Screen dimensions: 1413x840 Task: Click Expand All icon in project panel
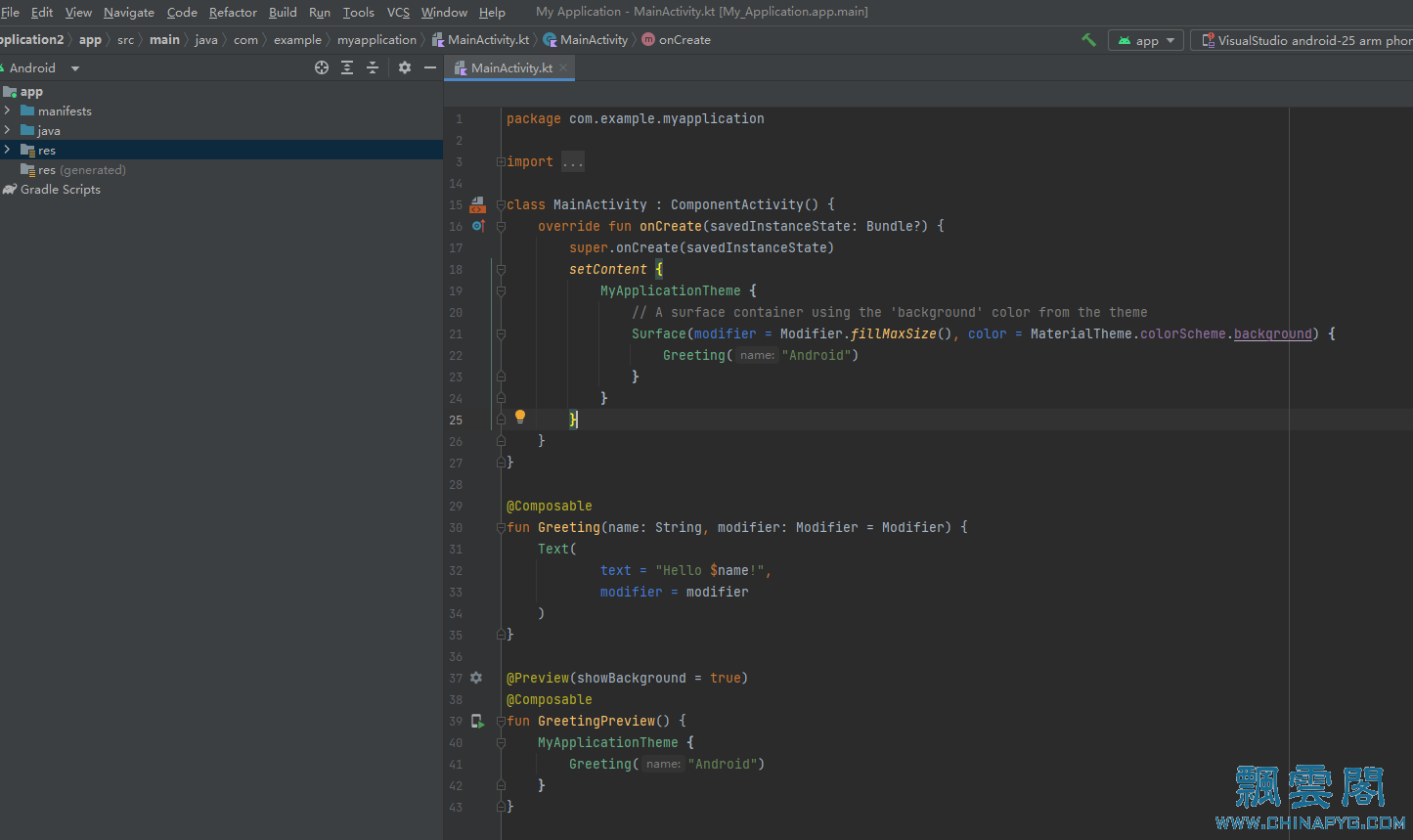(347, 67)
